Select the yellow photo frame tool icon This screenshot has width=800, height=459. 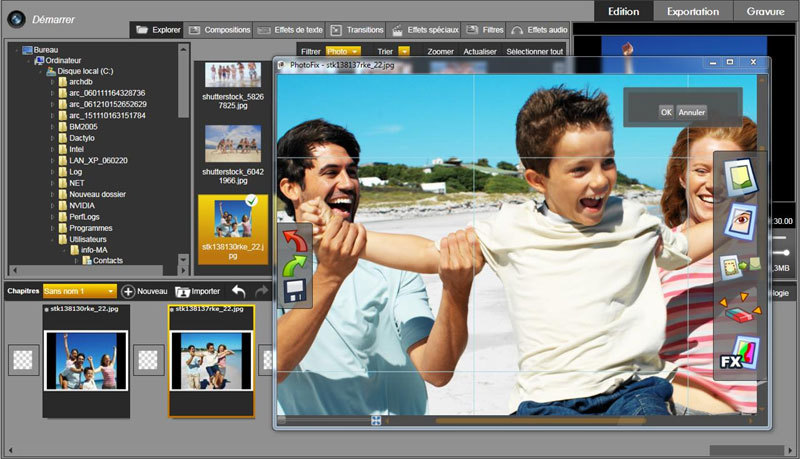pos(741,178)
